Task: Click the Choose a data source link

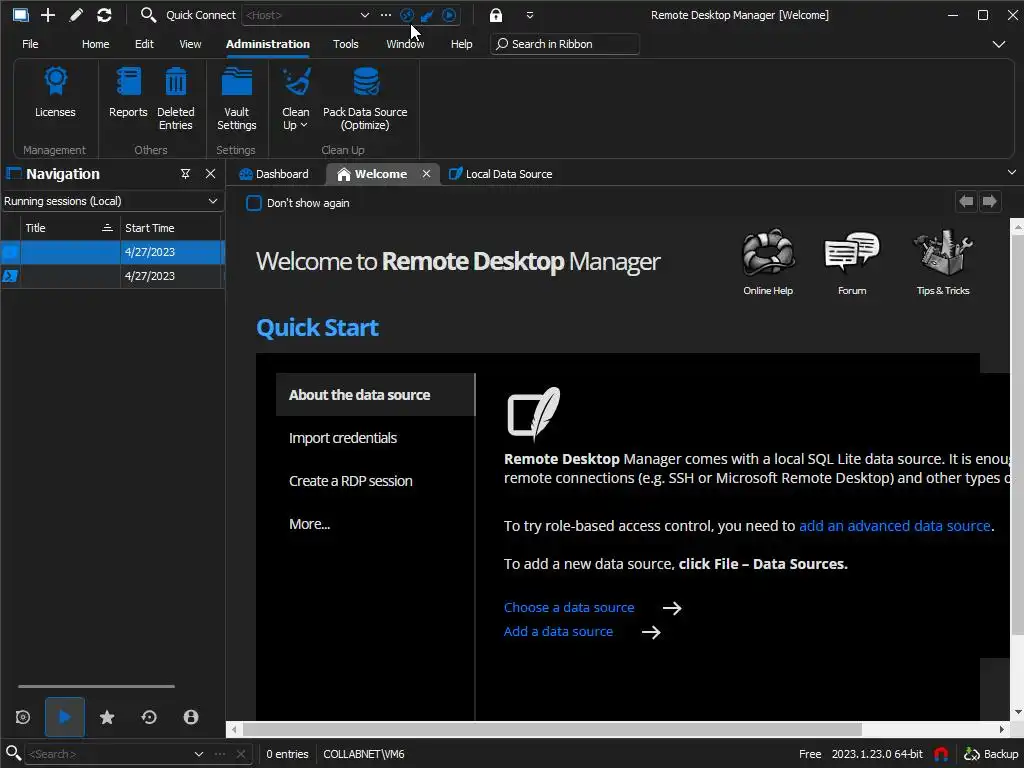Action: [569, 608]
